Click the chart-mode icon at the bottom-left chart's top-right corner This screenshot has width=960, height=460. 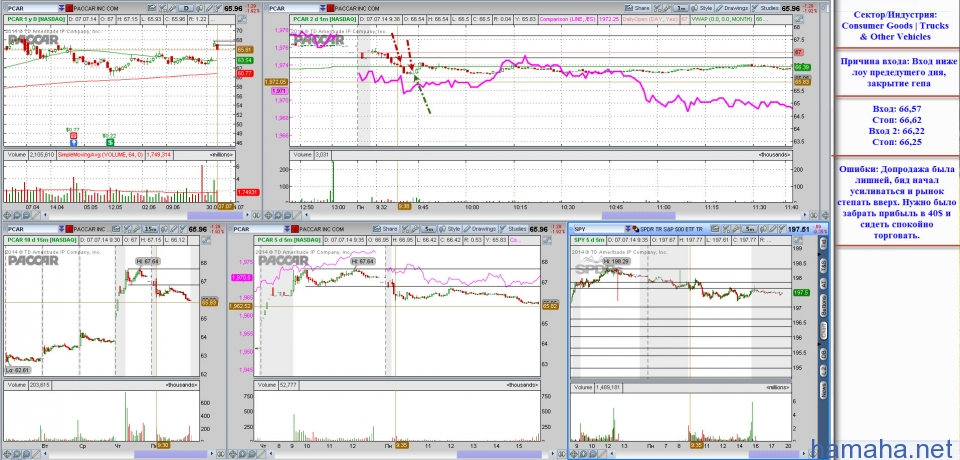pyautogui.click(x=206, y=240)
